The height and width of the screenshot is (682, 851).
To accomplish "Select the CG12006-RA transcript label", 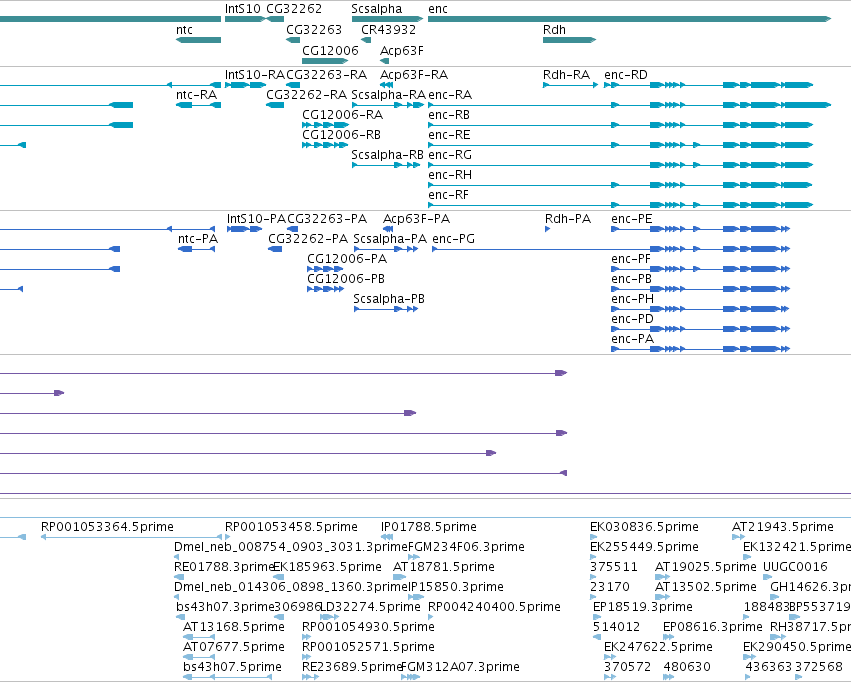I will point(342,115).
